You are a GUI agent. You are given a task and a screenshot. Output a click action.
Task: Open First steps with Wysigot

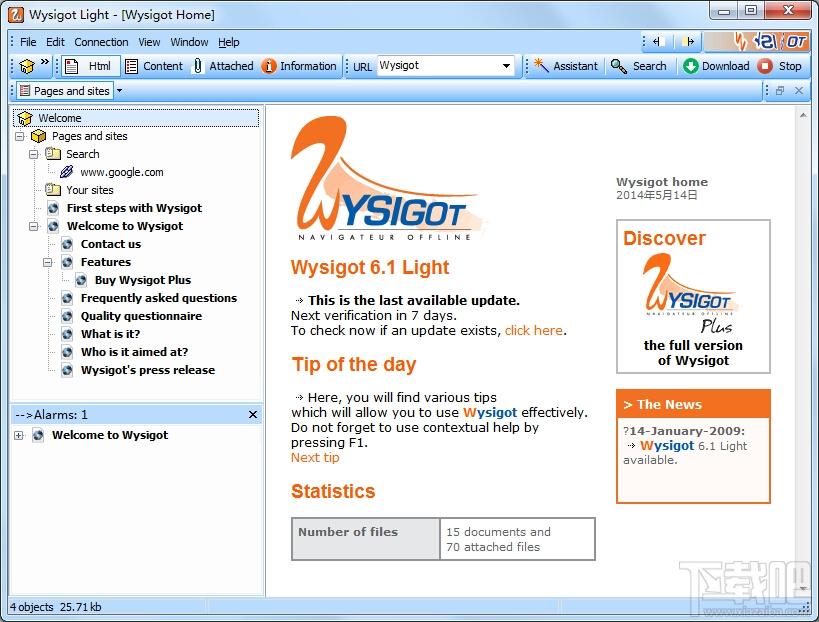pos(134,208)
